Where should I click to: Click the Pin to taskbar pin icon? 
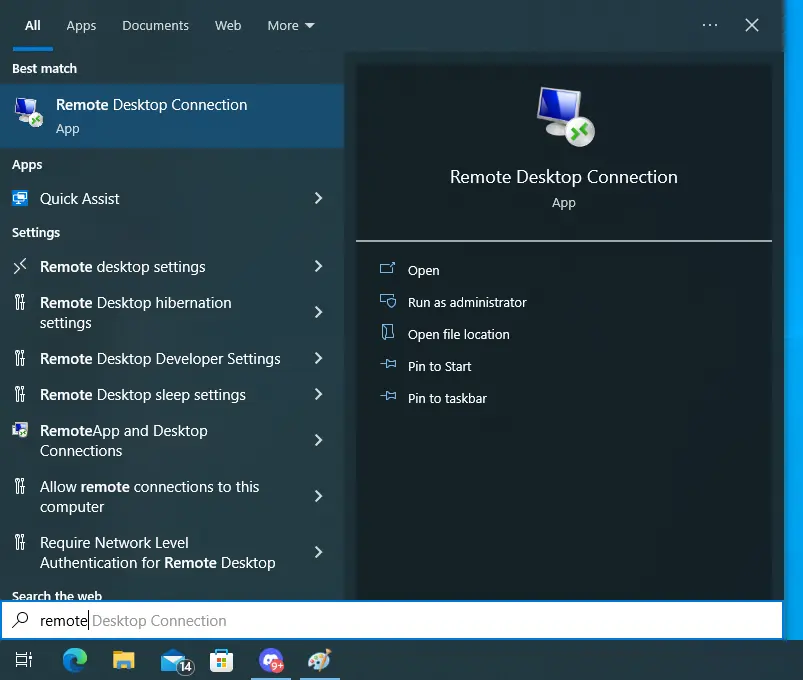pyautogui.click(x=388, y=396)
